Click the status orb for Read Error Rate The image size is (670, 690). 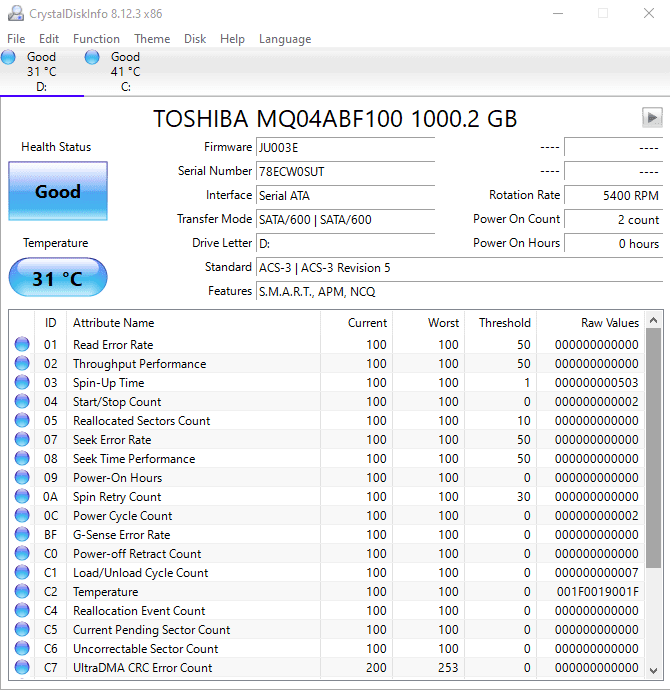tap(22, 345)
